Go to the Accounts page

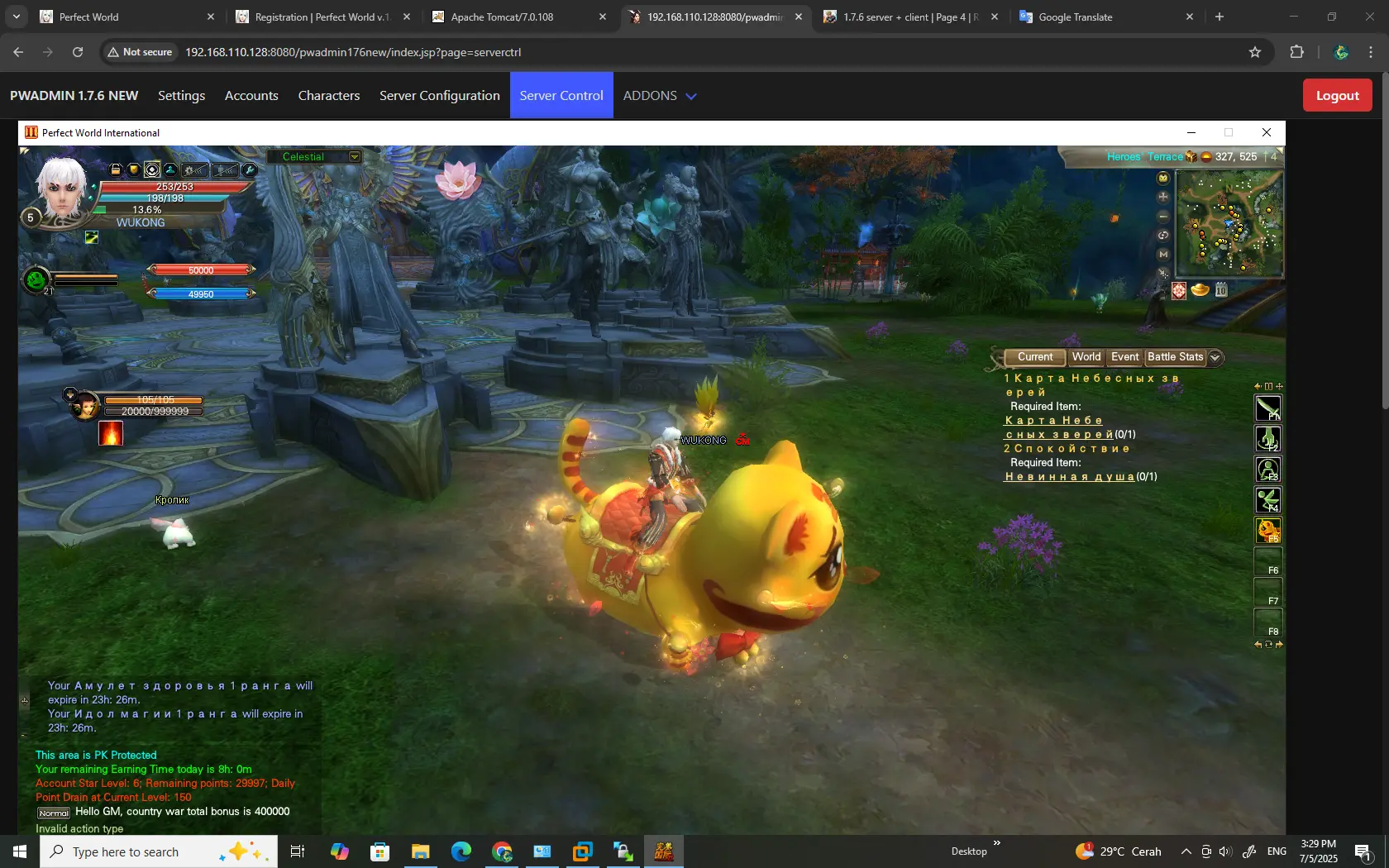[x=251, y=96]
